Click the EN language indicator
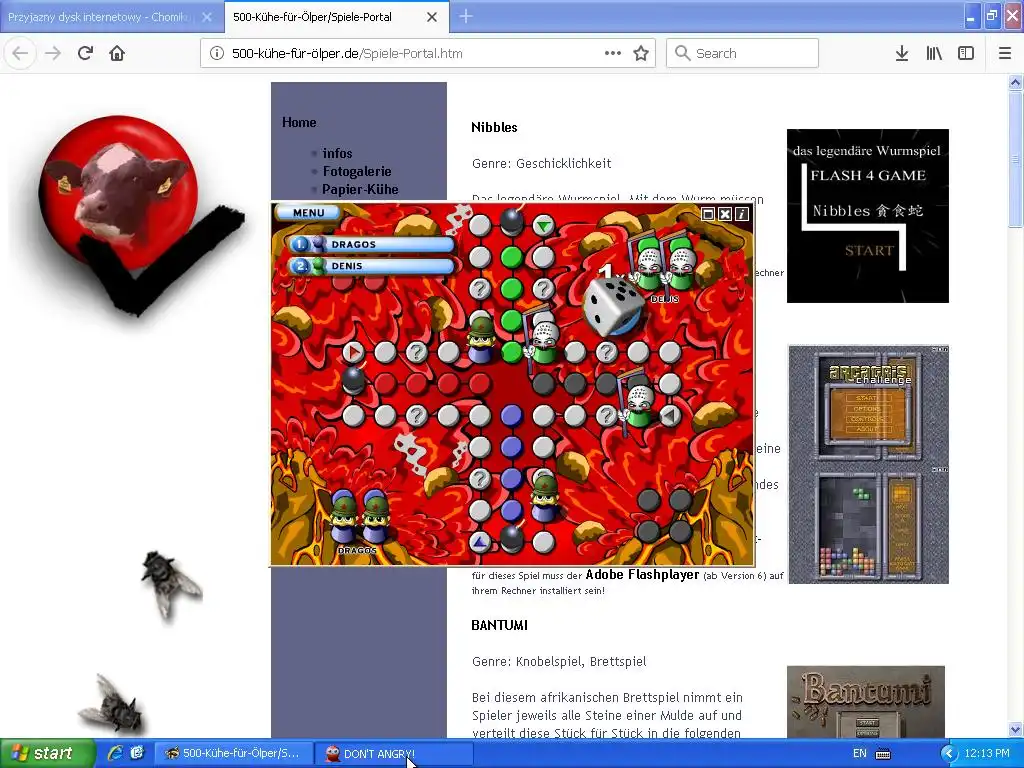The width and height of the screenshot is (1024, 768). tap(859, 753)
